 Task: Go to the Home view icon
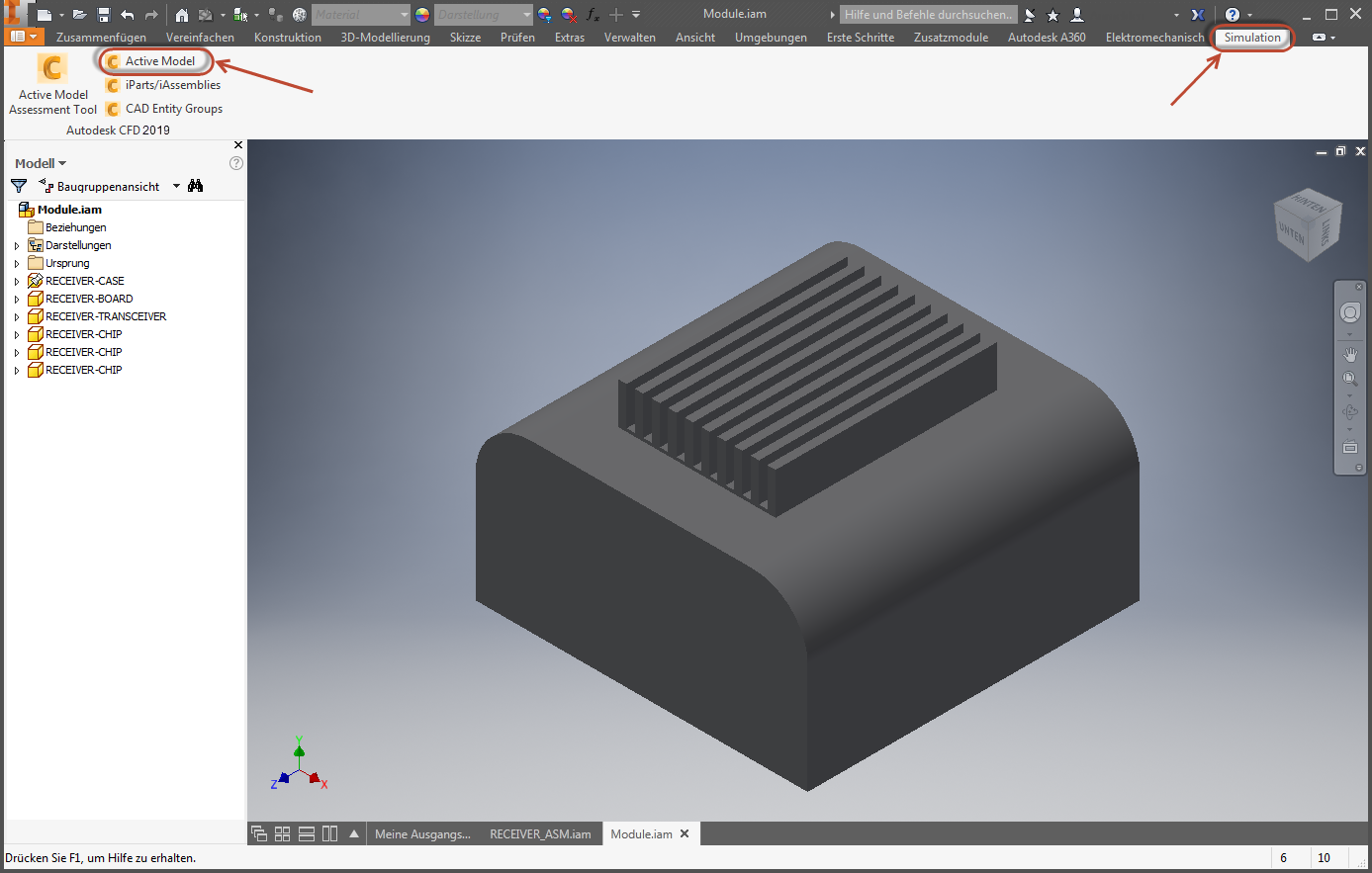182,15
